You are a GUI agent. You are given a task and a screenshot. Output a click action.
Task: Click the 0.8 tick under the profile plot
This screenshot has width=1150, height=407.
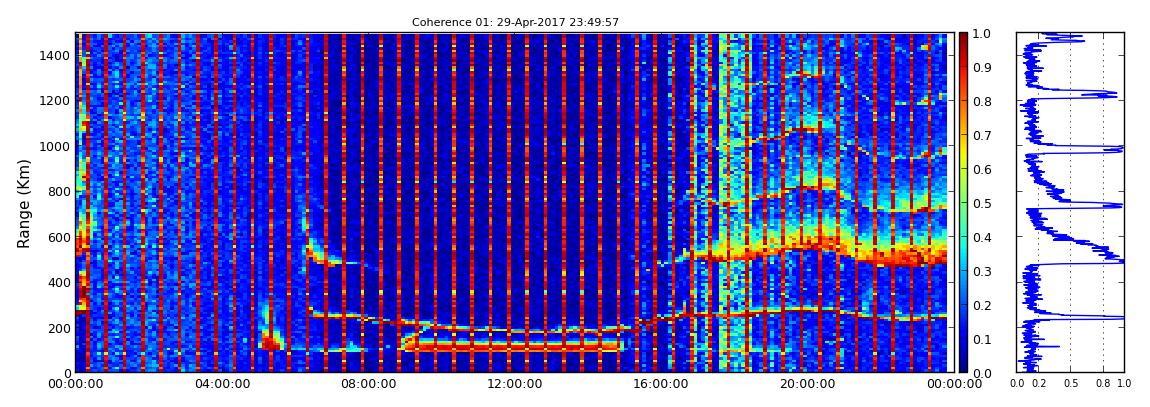pyautogui.click(x=1103, y=384)
